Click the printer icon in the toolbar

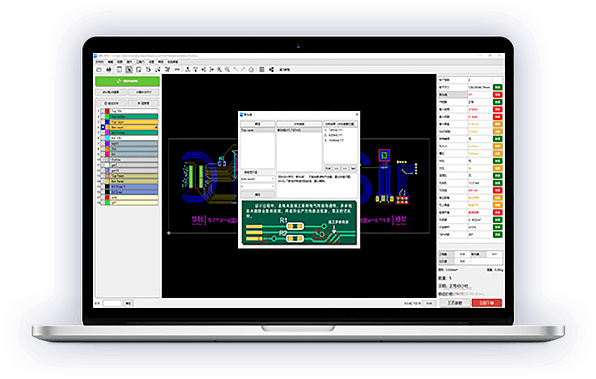[109, 70]
